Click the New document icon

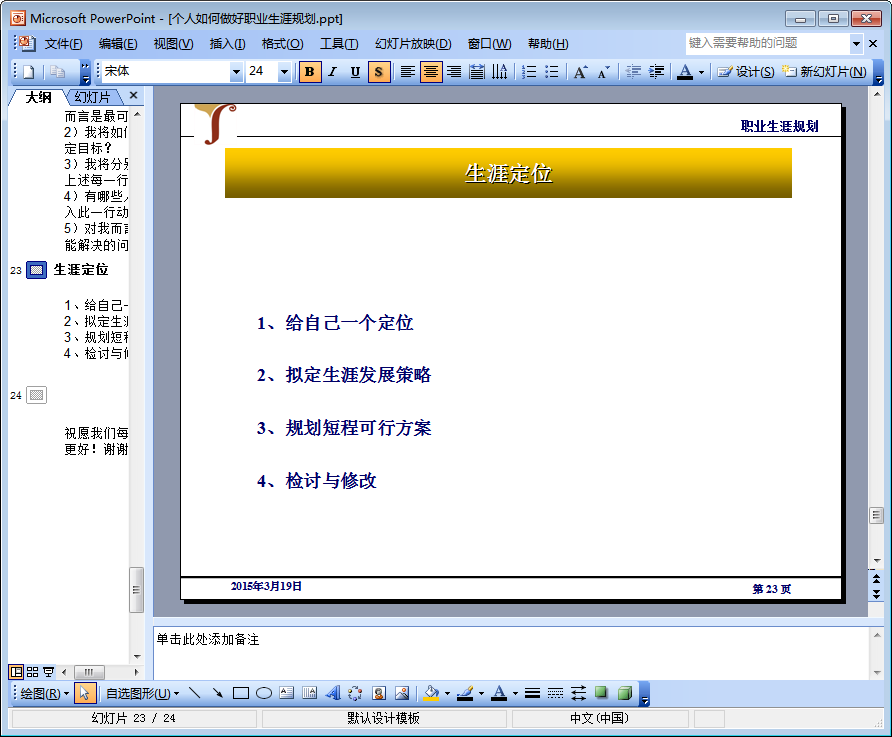28,72
